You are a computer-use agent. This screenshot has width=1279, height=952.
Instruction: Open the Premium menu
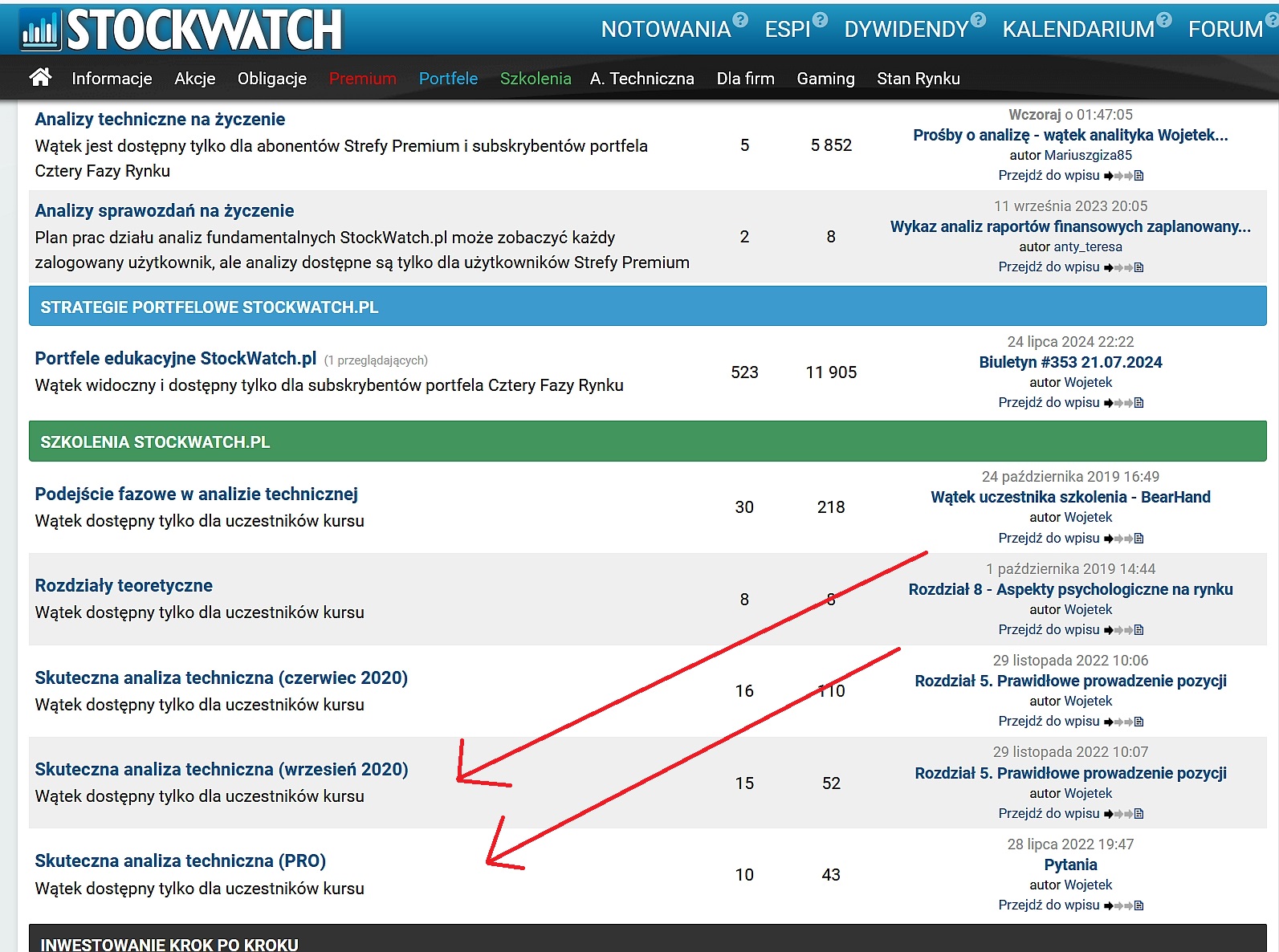(363, 79)
